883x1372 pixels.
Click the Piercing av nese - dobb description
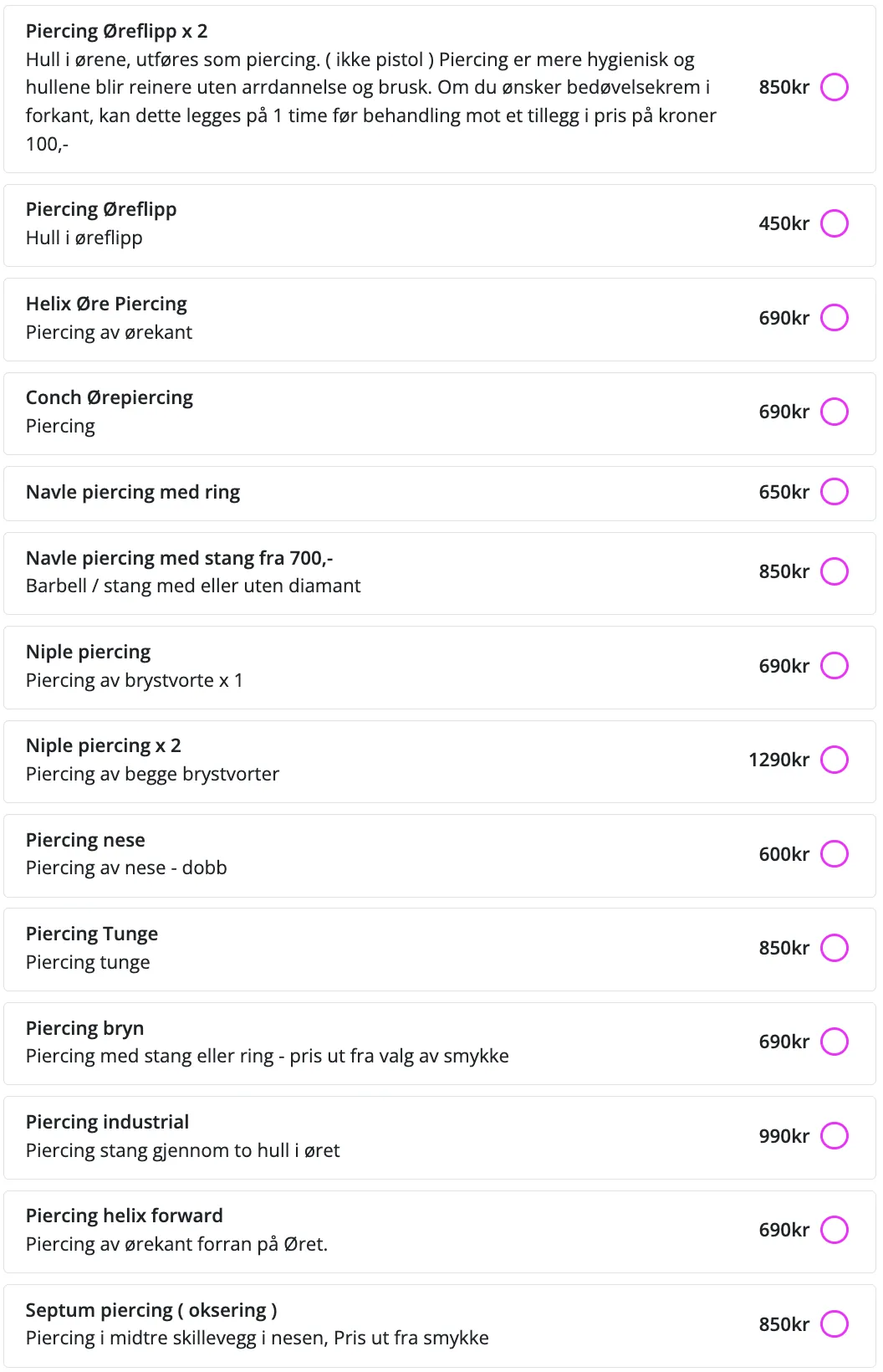coord(126,868)
